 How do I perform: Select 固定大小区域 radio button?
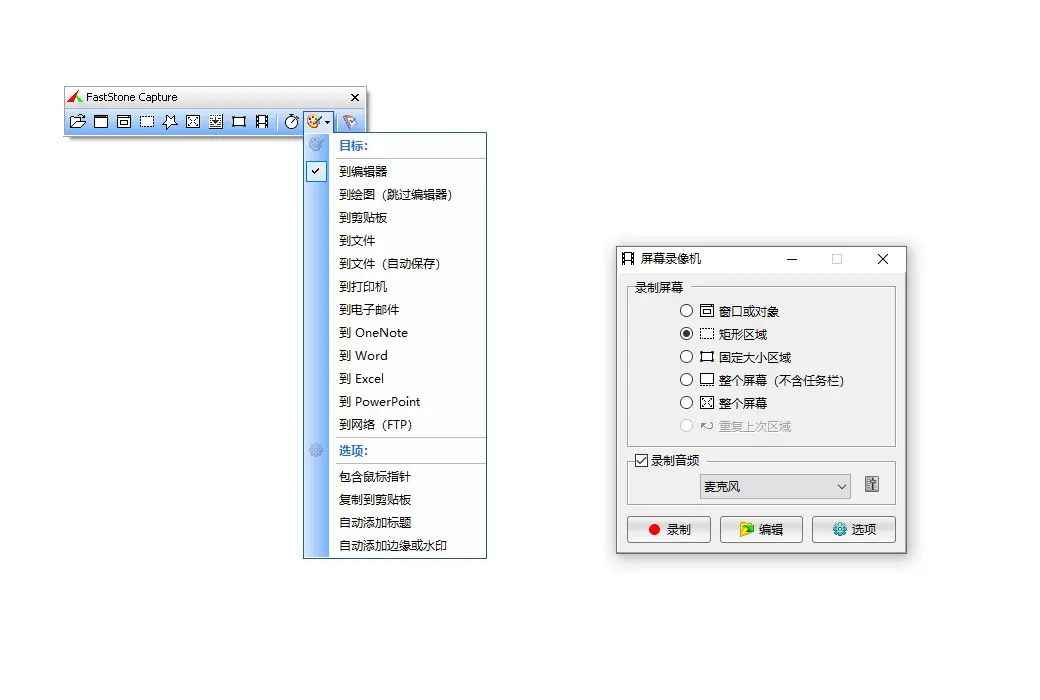(686, 357)
